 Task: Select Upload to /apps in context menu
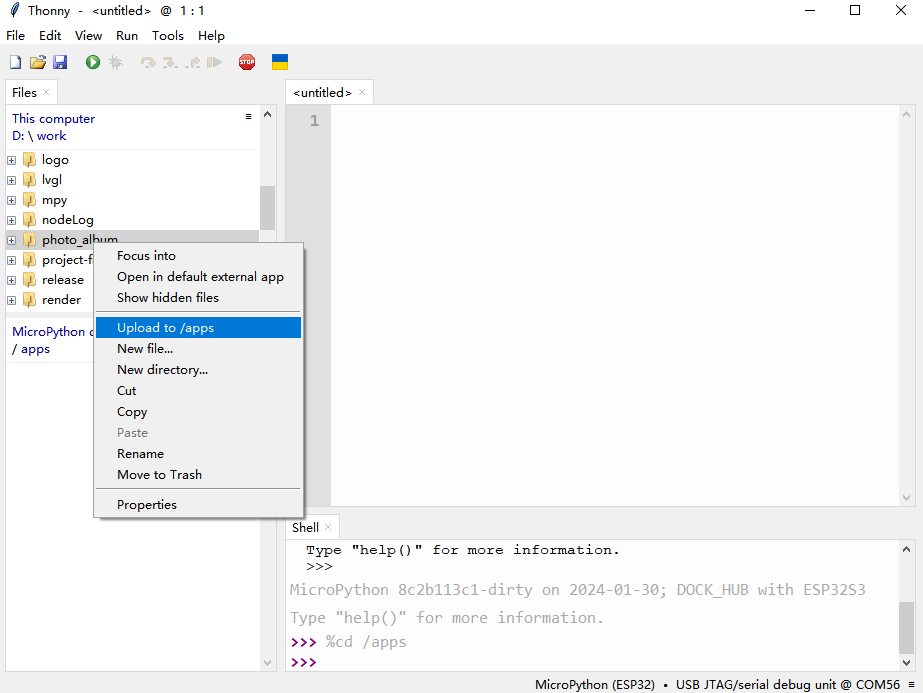[165, 327]
